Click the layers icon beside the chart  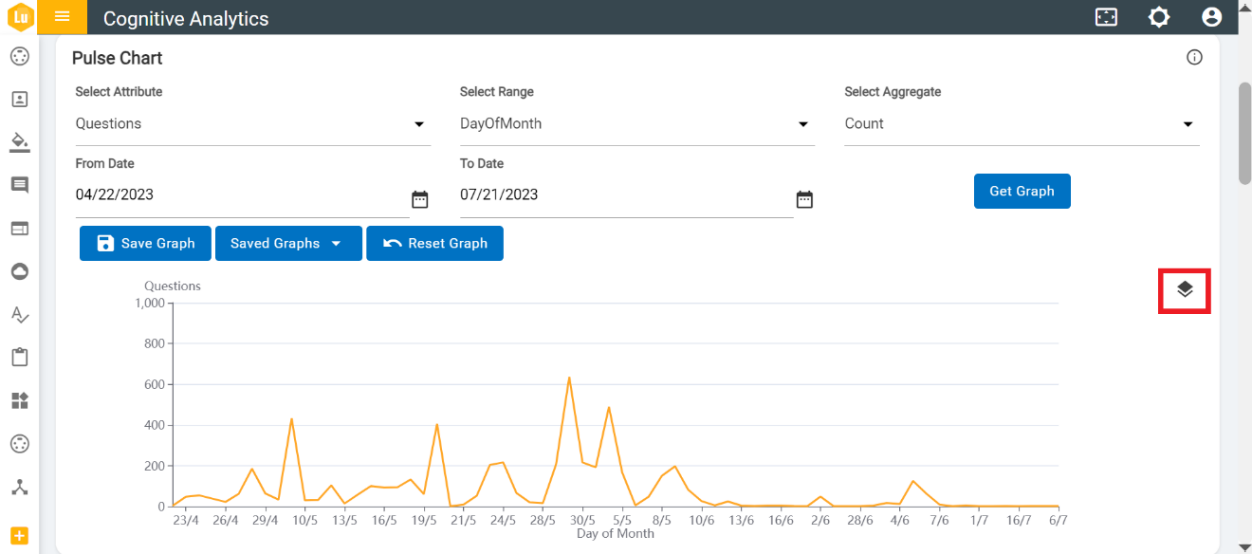coord(1185,290)
